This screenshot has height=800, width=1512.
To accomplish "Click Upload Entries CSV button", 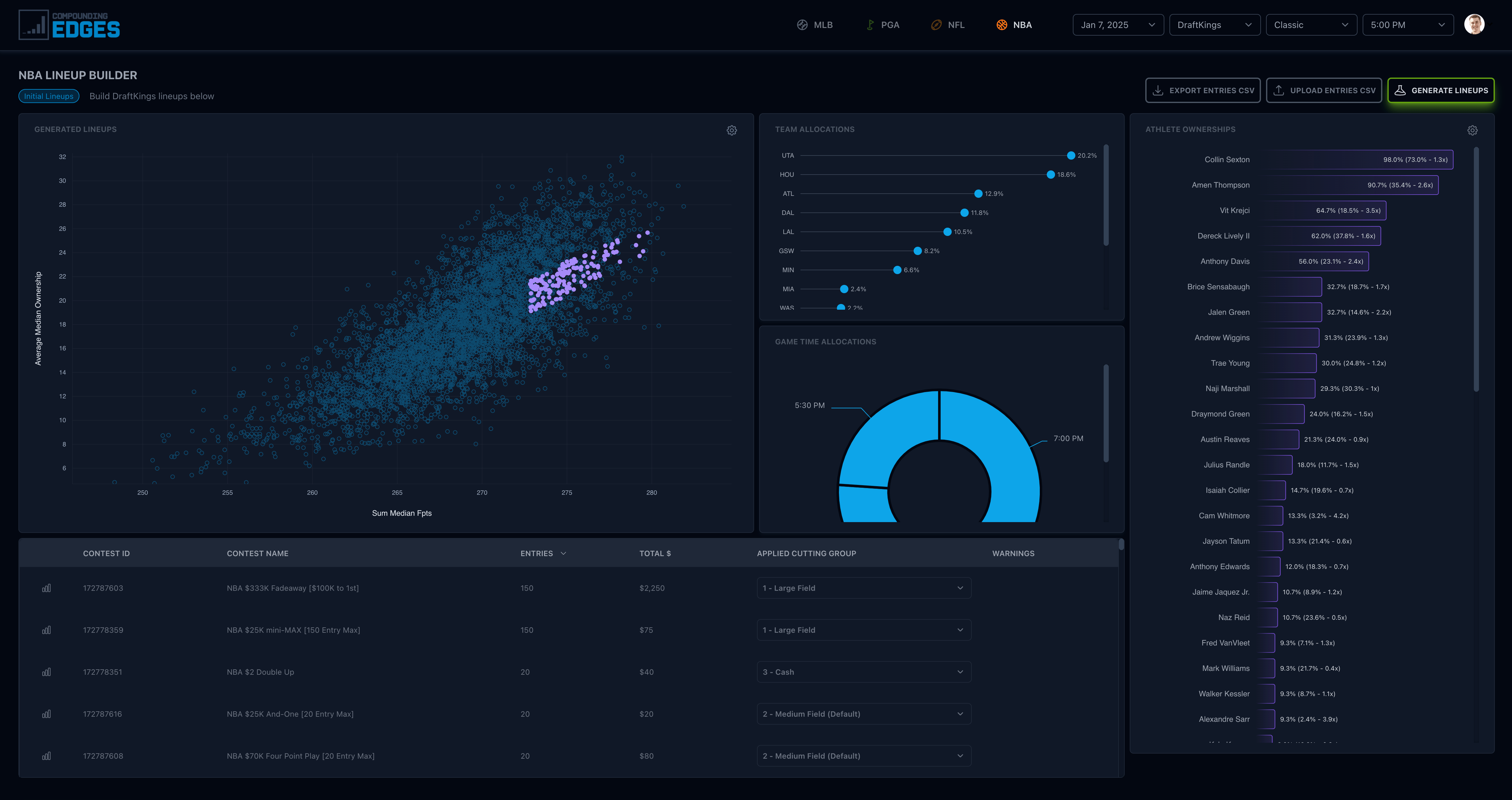I will (x=1324, y=90).
